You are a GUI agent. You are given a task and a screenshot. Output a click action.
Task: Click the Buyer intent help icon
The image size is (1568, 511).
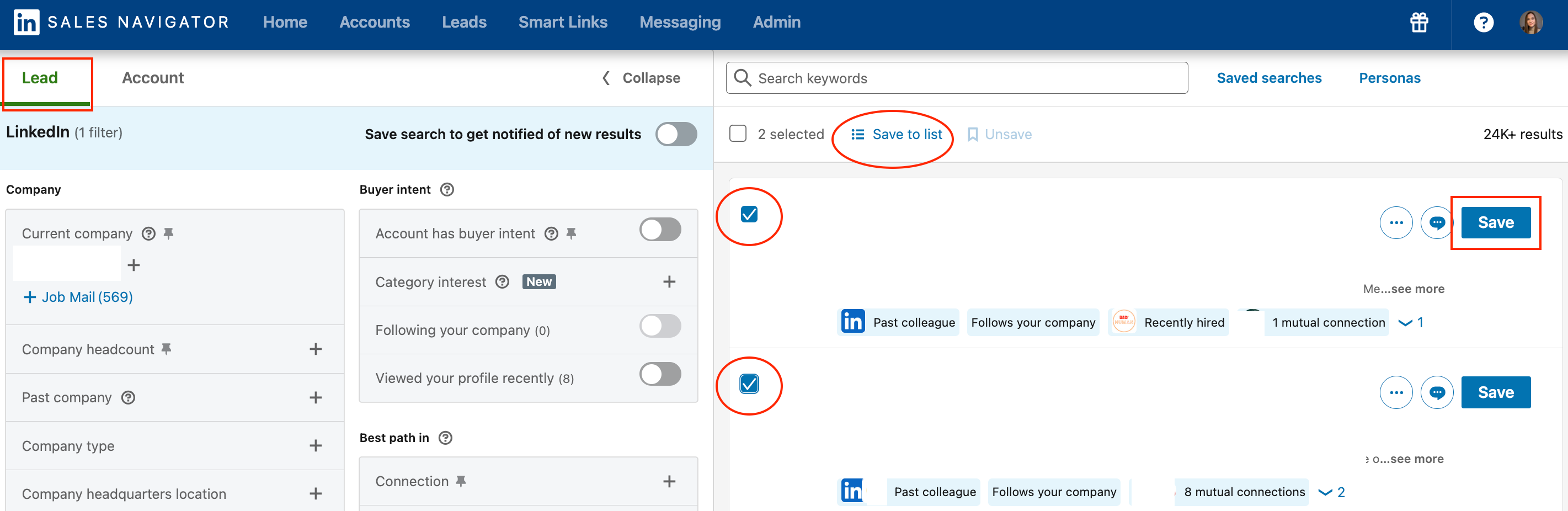(447, 189)
